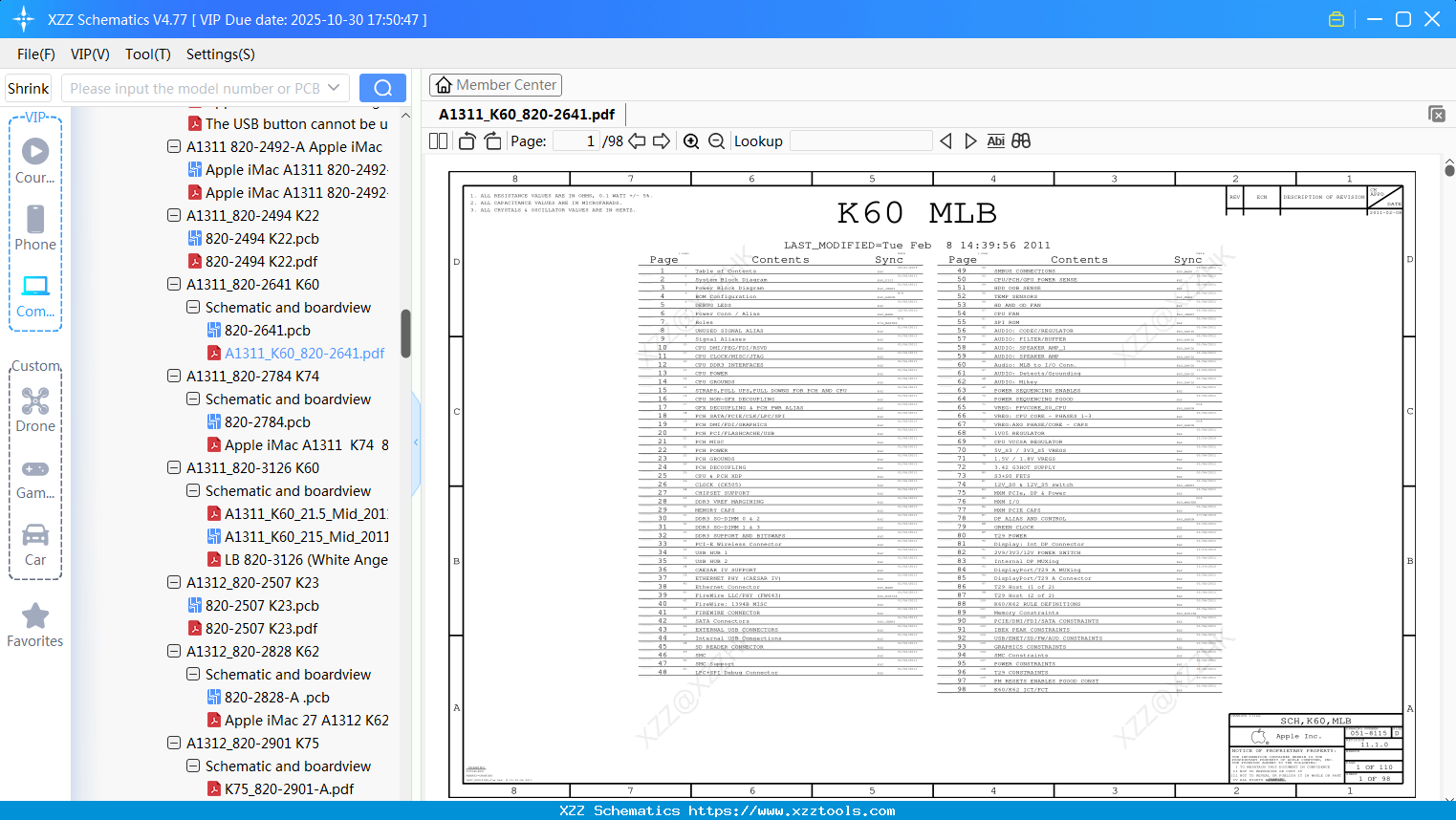The height and width of the screenshot is (820, 1456).
Task: Click the tree scroll-up arrow
Action: (405, 116)
